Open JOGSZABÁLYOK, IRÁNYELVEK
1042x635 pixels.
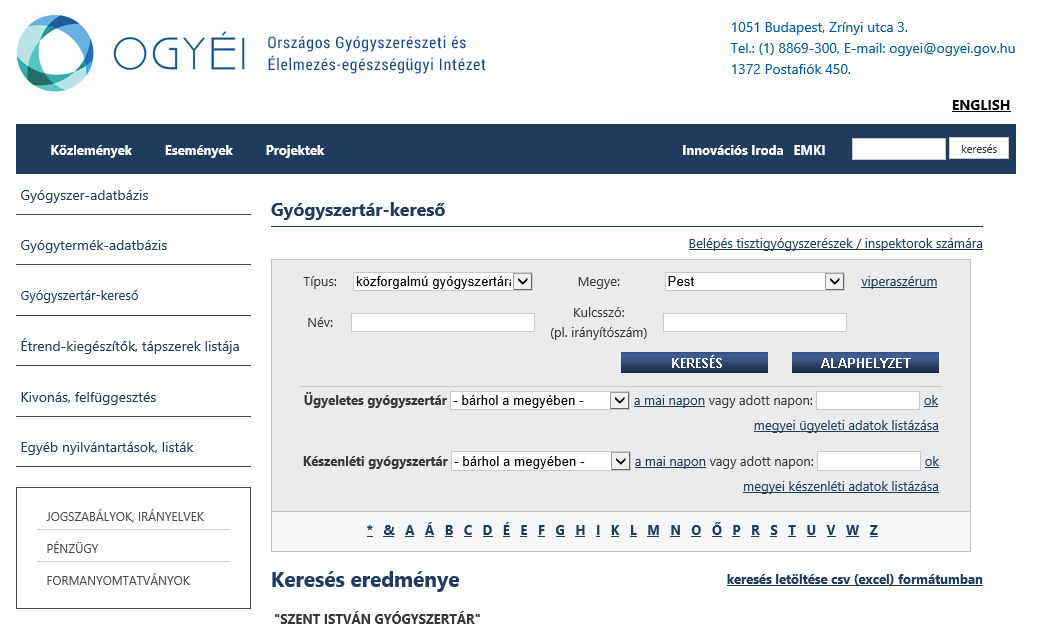(125, 516)
